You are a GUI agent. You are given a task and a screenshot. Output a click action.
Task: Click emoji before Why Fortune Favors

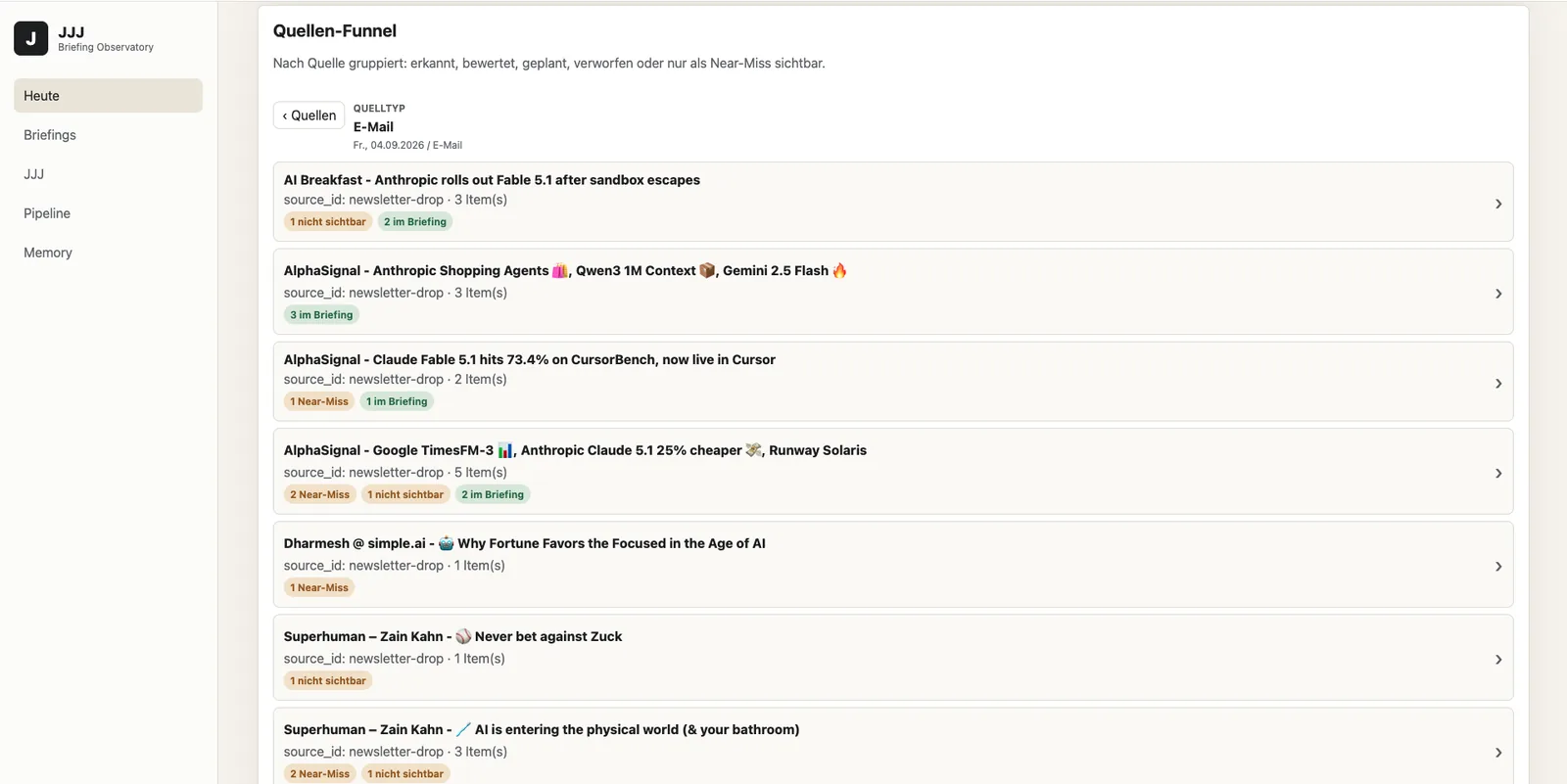[446, 543]
